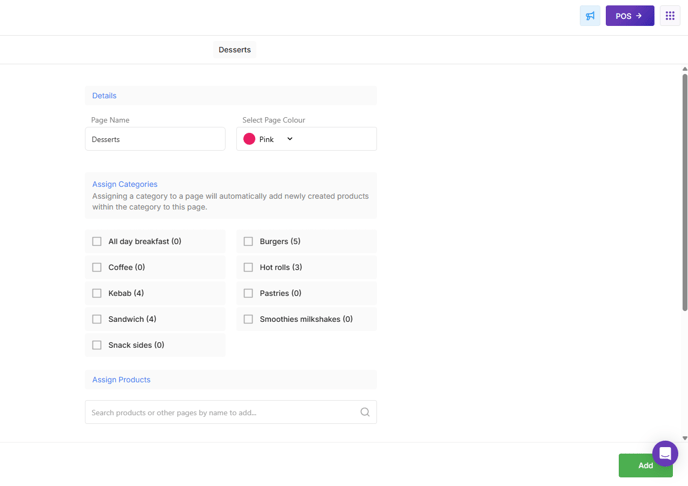Tick the Snack sides checkbox

[x=97, y=345]
